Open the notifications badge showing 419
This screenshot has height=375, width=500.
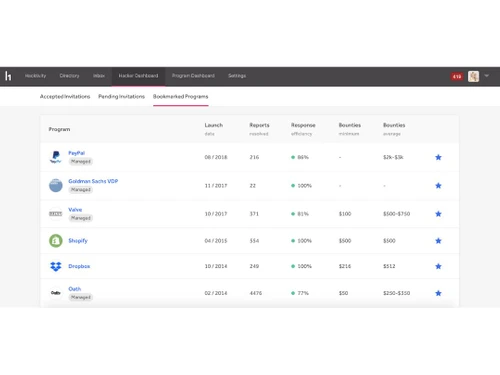tap(457, 77)
